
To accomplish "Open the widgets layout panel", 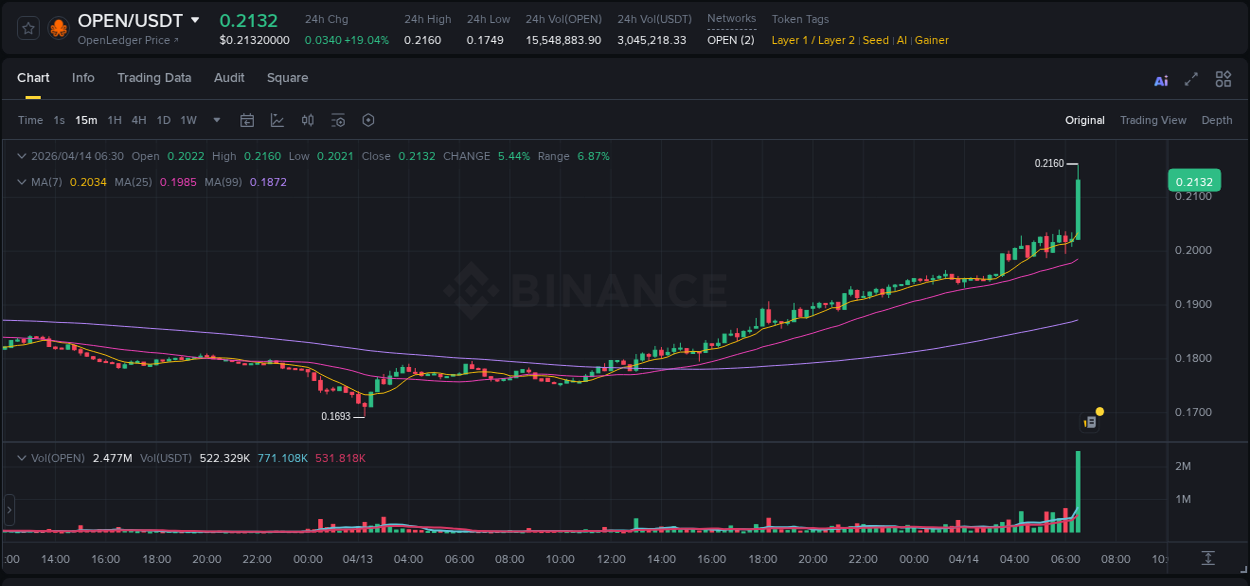I will [x=1223, y=78].
